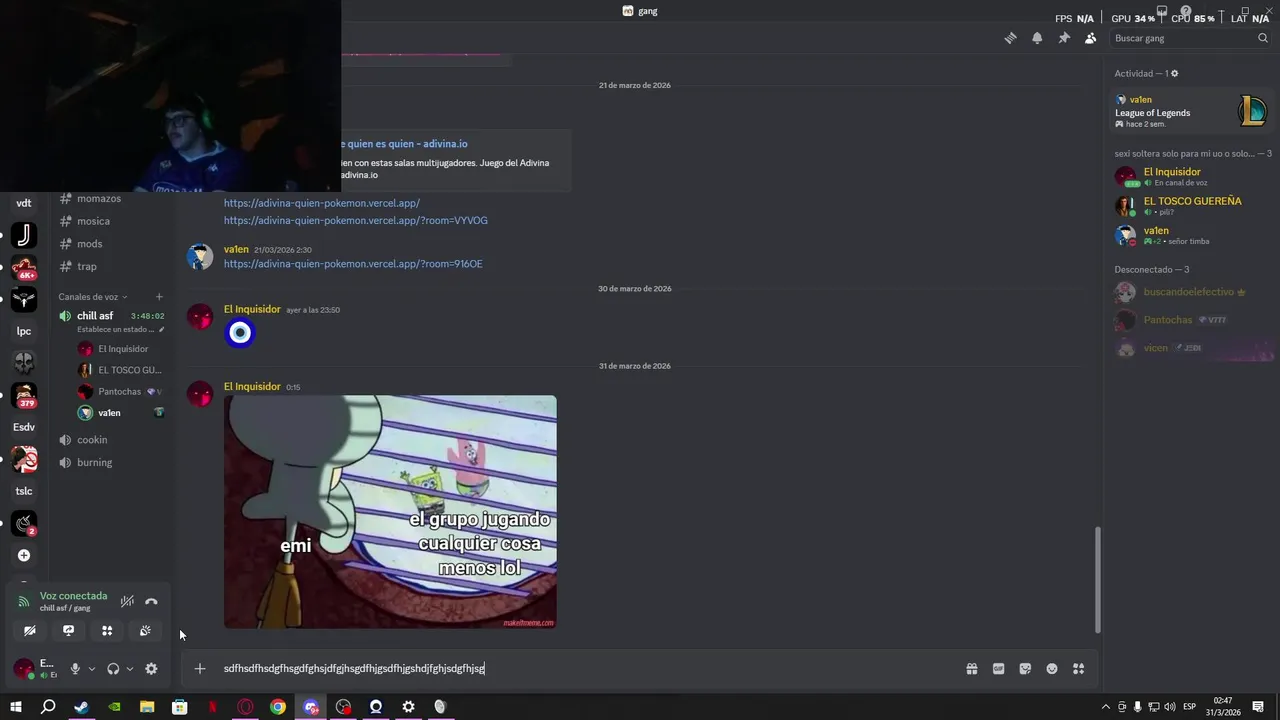Open notification settings bell icon
Screen dimensions: 1280x720
[1037, 38]
